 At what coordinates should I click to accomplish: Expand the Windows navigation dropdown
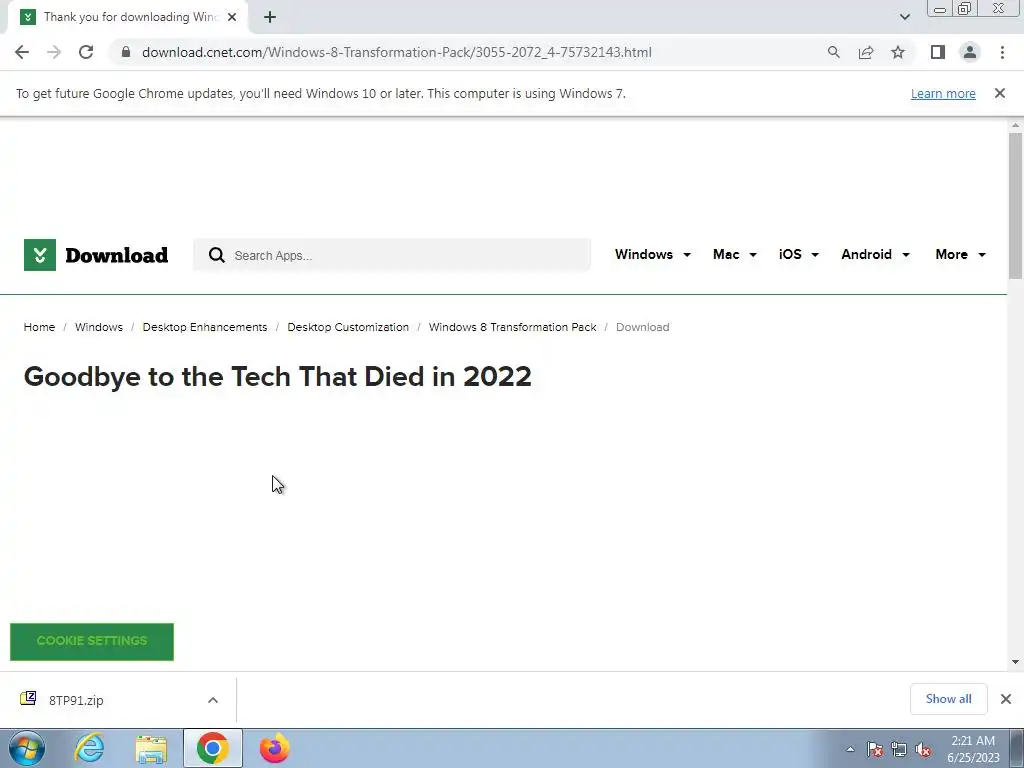(652, 255)
